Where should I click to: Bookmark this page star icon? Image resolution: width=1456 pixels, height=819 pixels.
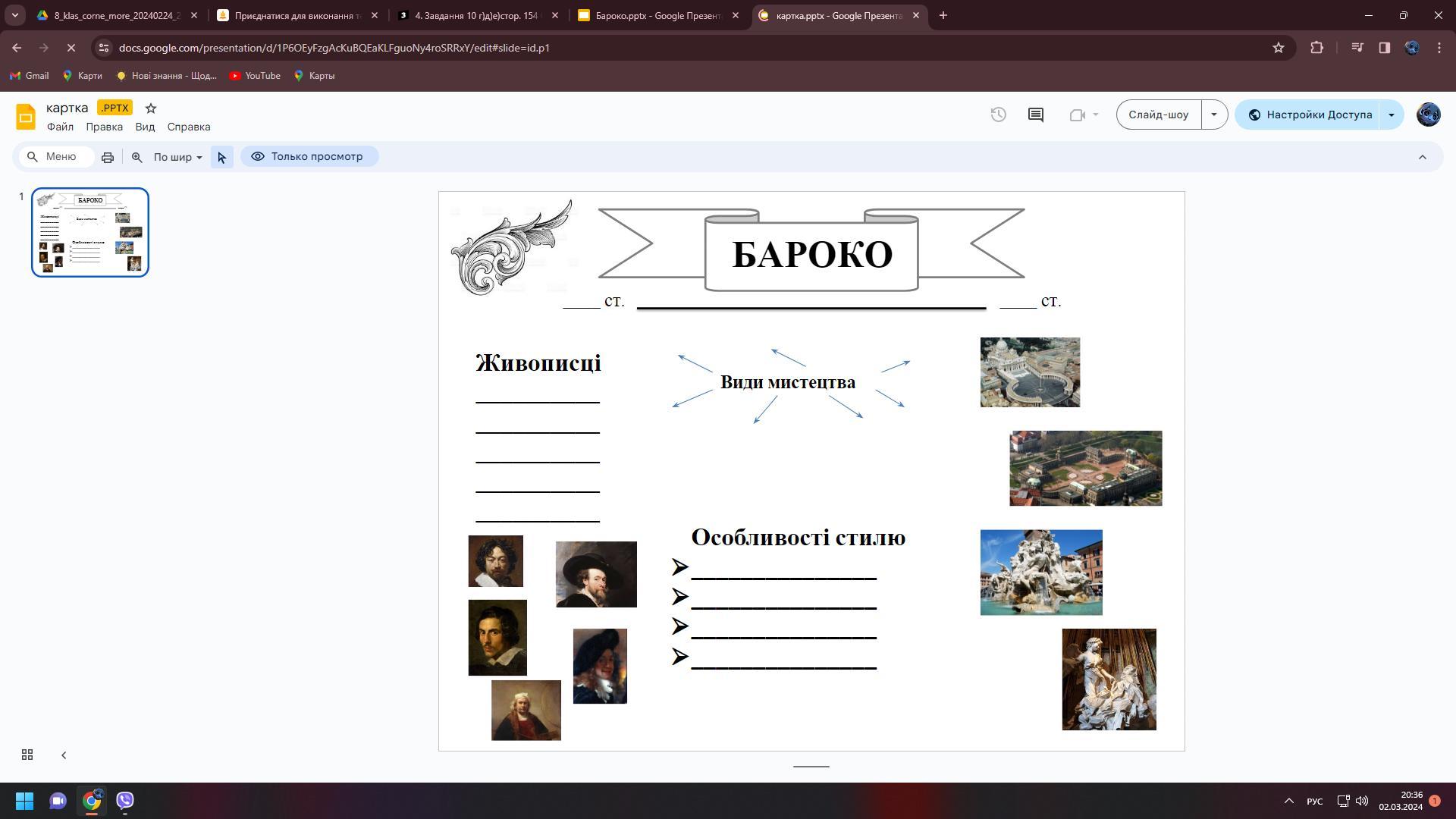tap(1279, 48)
